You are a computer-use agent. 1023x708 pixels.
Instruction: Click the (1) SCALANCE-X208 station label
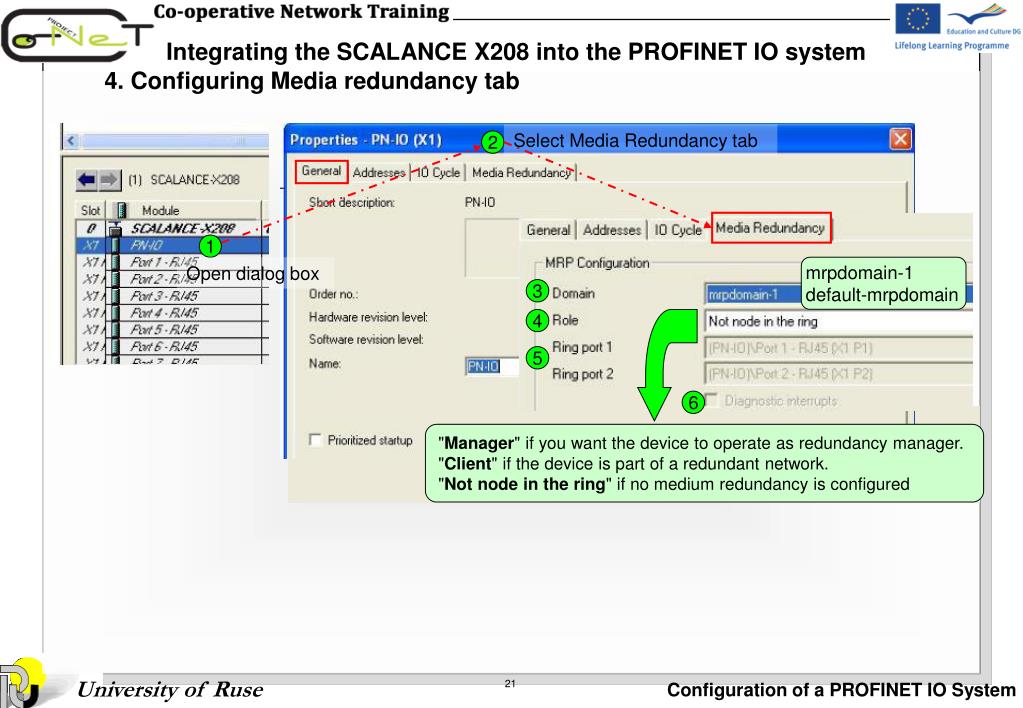(183, 179)
